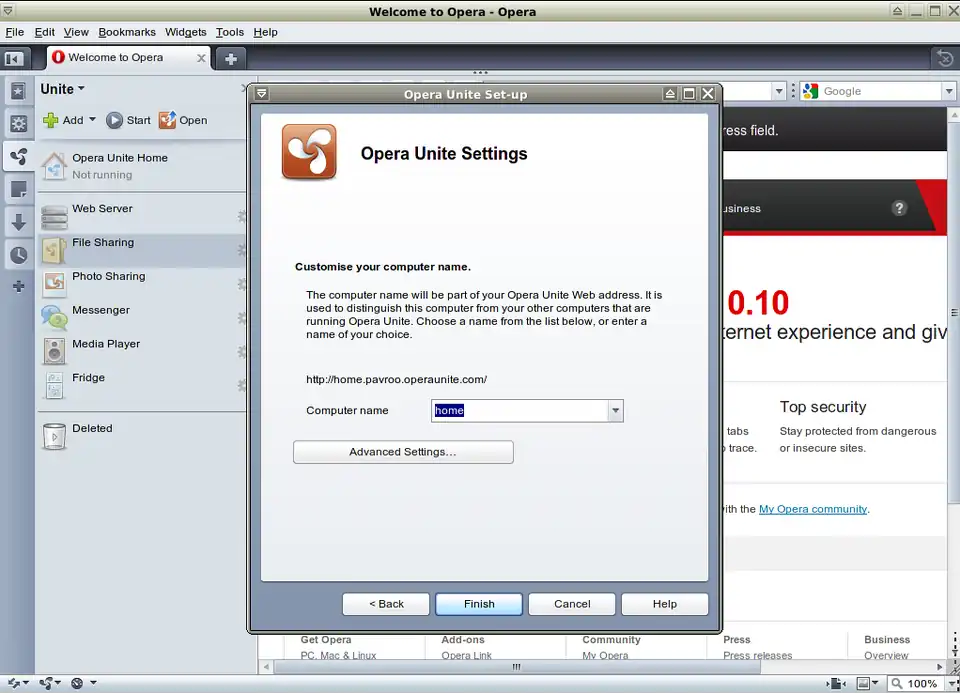Open Advanced Settings in the dialog
Screen dimensions: 960x693
click(402, 452)
